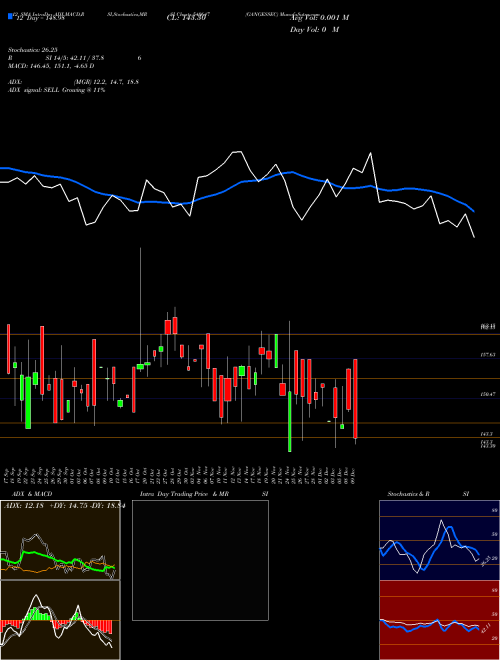Viewport: 500px width, 660px height.
Task: Click 'ADX signal: SELL Growing @ 11%' text
Action: coord(56,90)
